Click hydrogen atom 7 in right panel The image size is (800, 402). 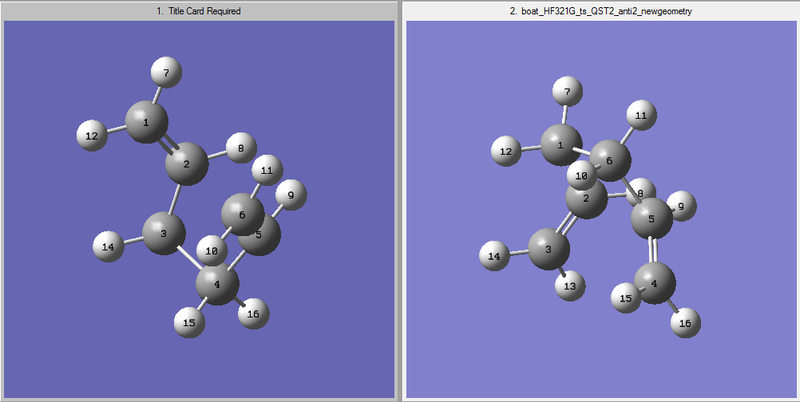[567, 91]
